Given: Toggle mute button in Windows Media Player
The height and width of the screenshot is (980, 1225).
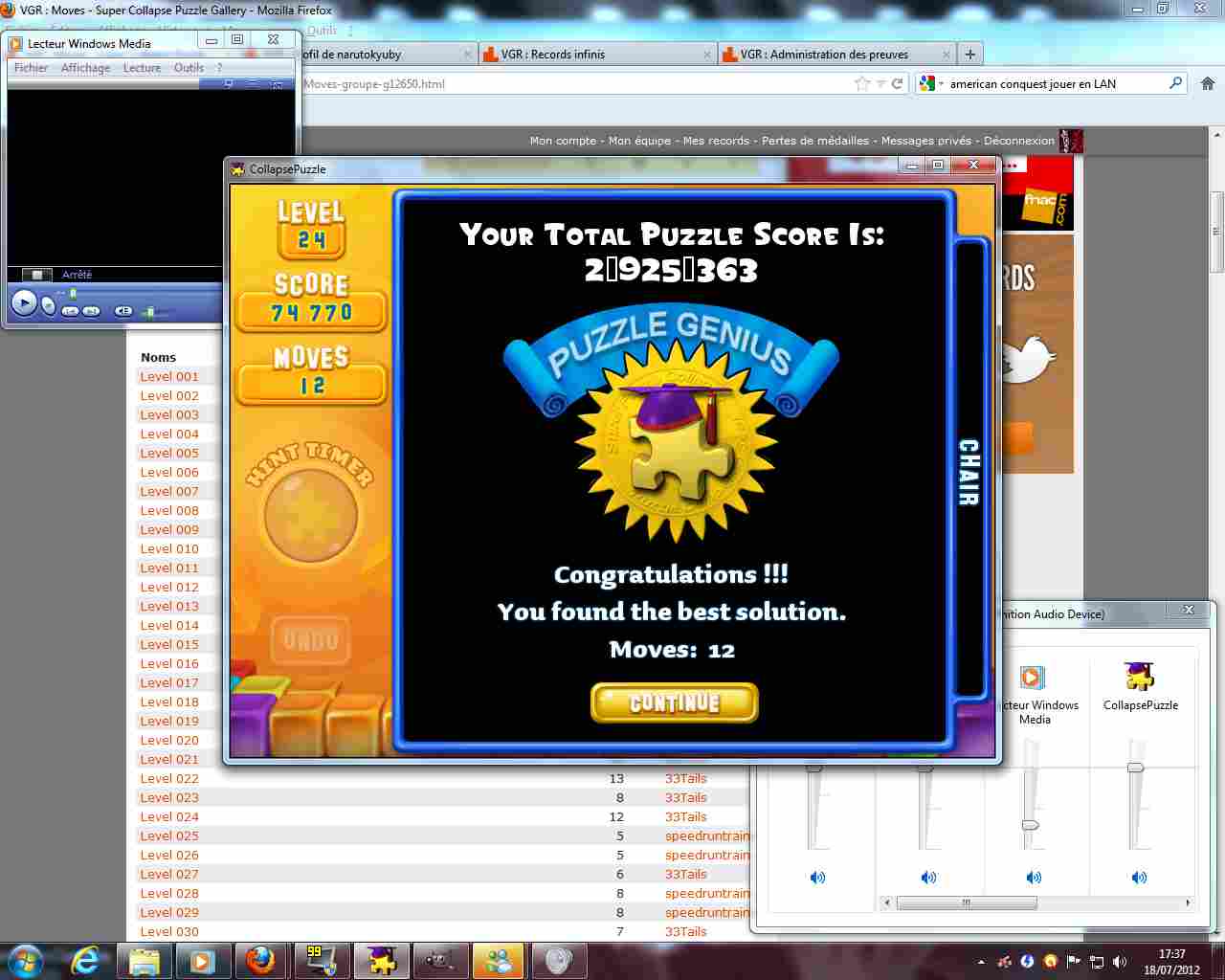Looking at the screenshot, I should coord(123,311).
